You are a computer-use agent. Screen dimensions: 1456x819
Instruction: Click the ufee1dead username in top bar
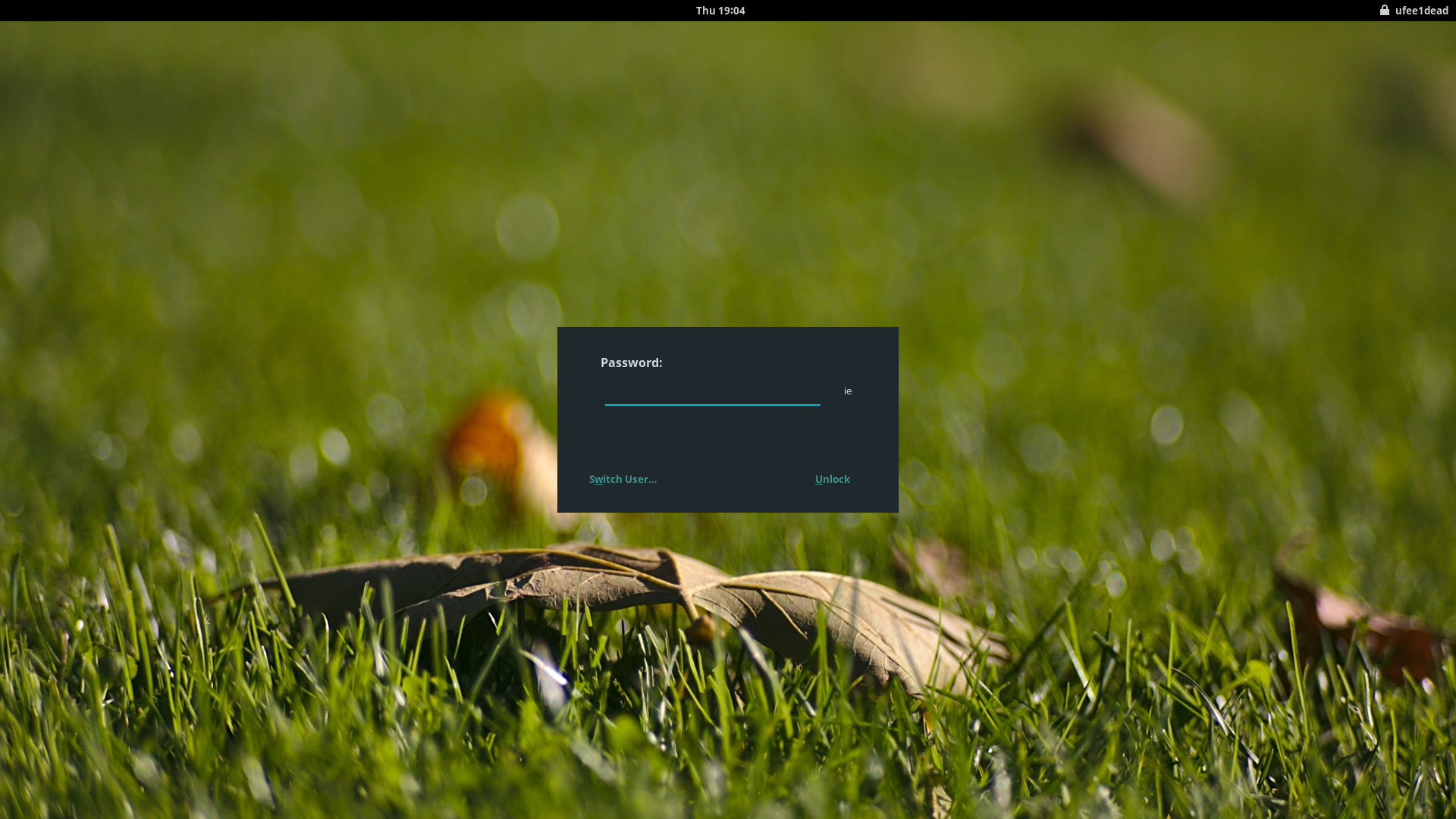pos(1421,11)
